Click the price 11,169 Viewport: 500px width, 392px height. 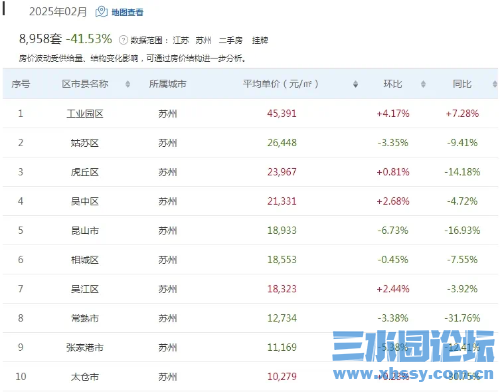282,347
